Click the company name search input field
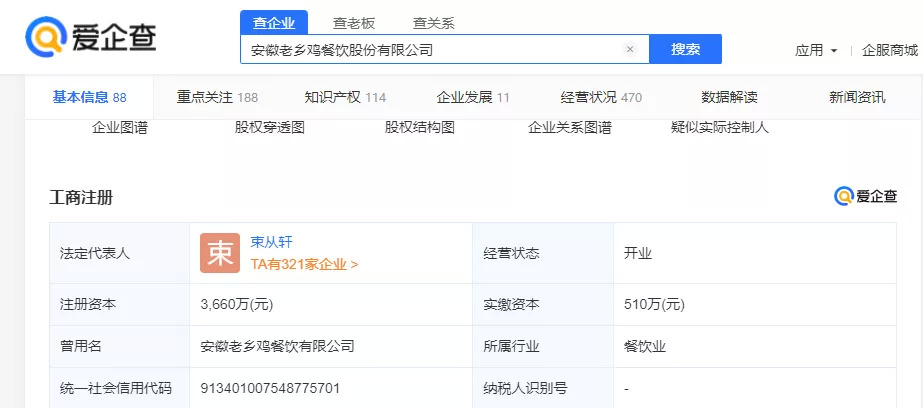The width and height of the screenshot is (923, 408). click(x=430, y=49)
